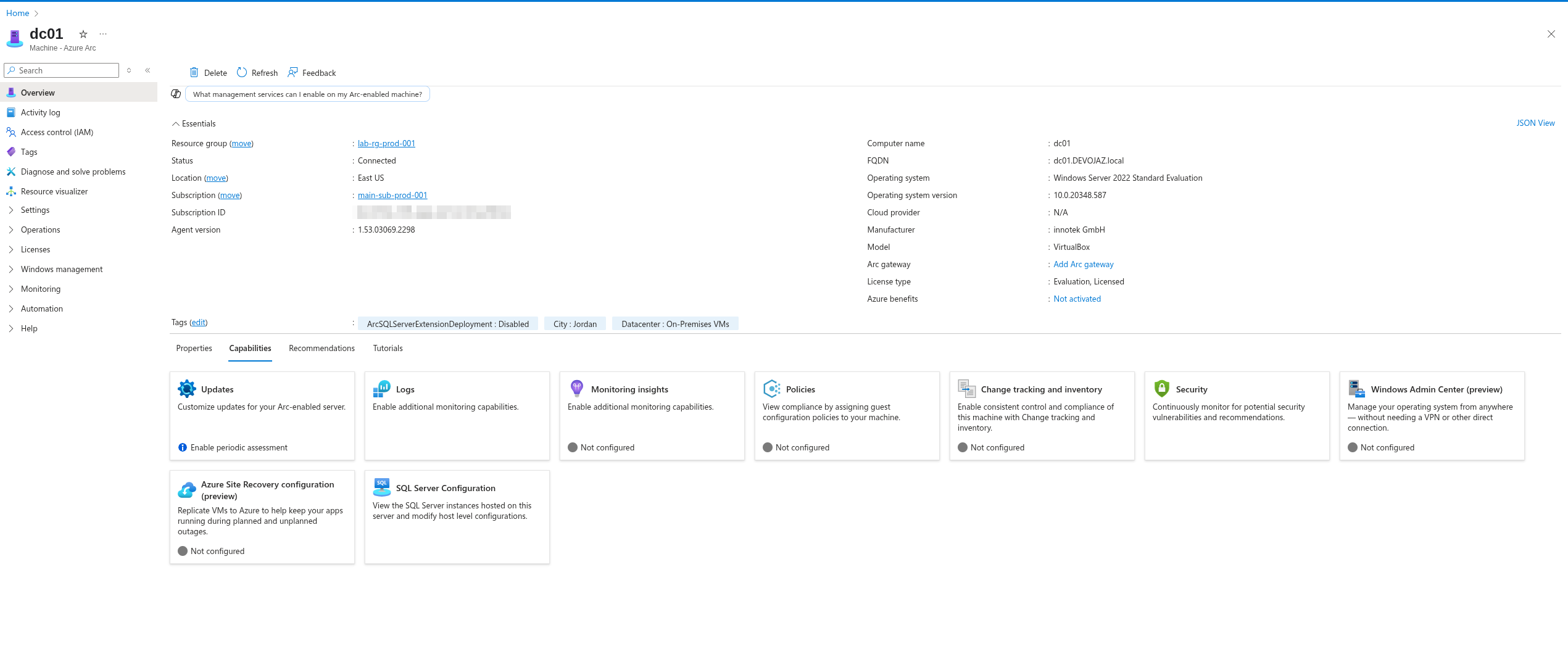
Task: Expand the Operations section
Action: tap(11, 230)
